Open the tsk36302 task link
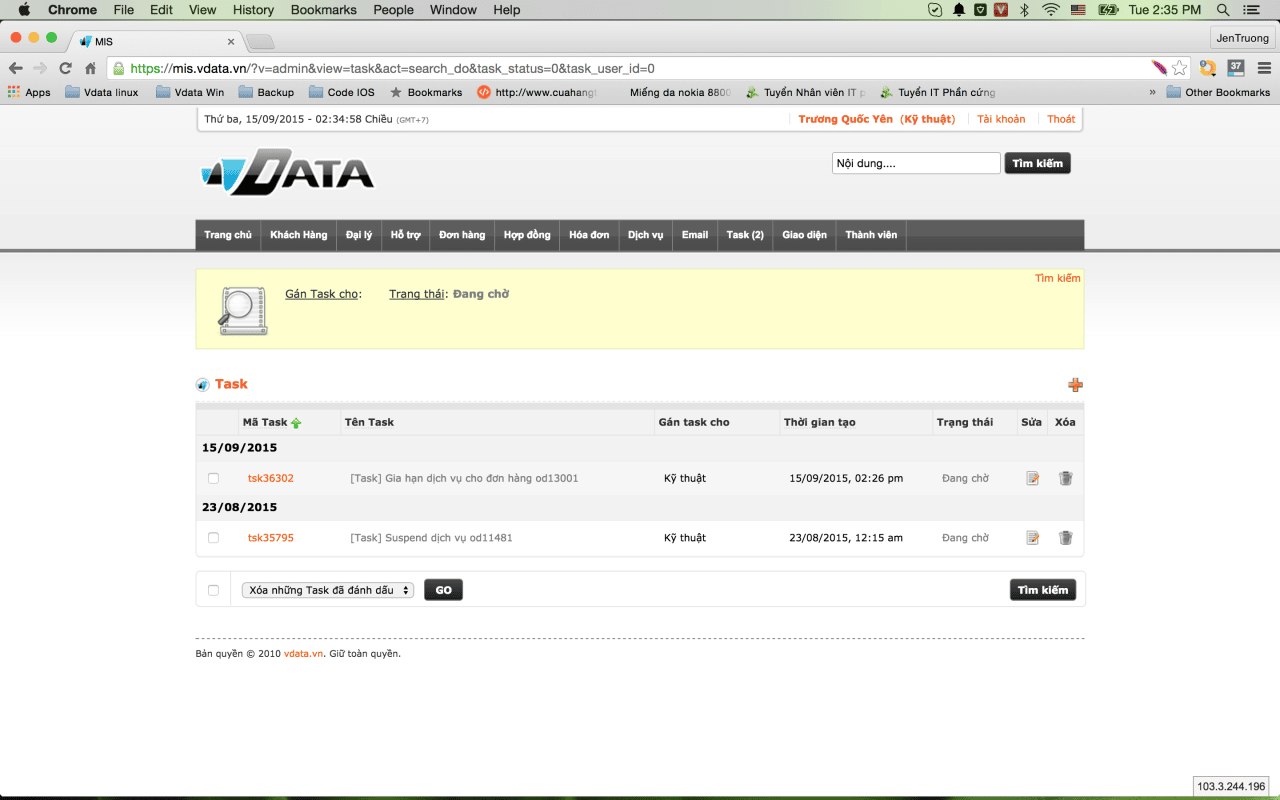Viewport: 1280px width, 800px height. click(271, 478)
